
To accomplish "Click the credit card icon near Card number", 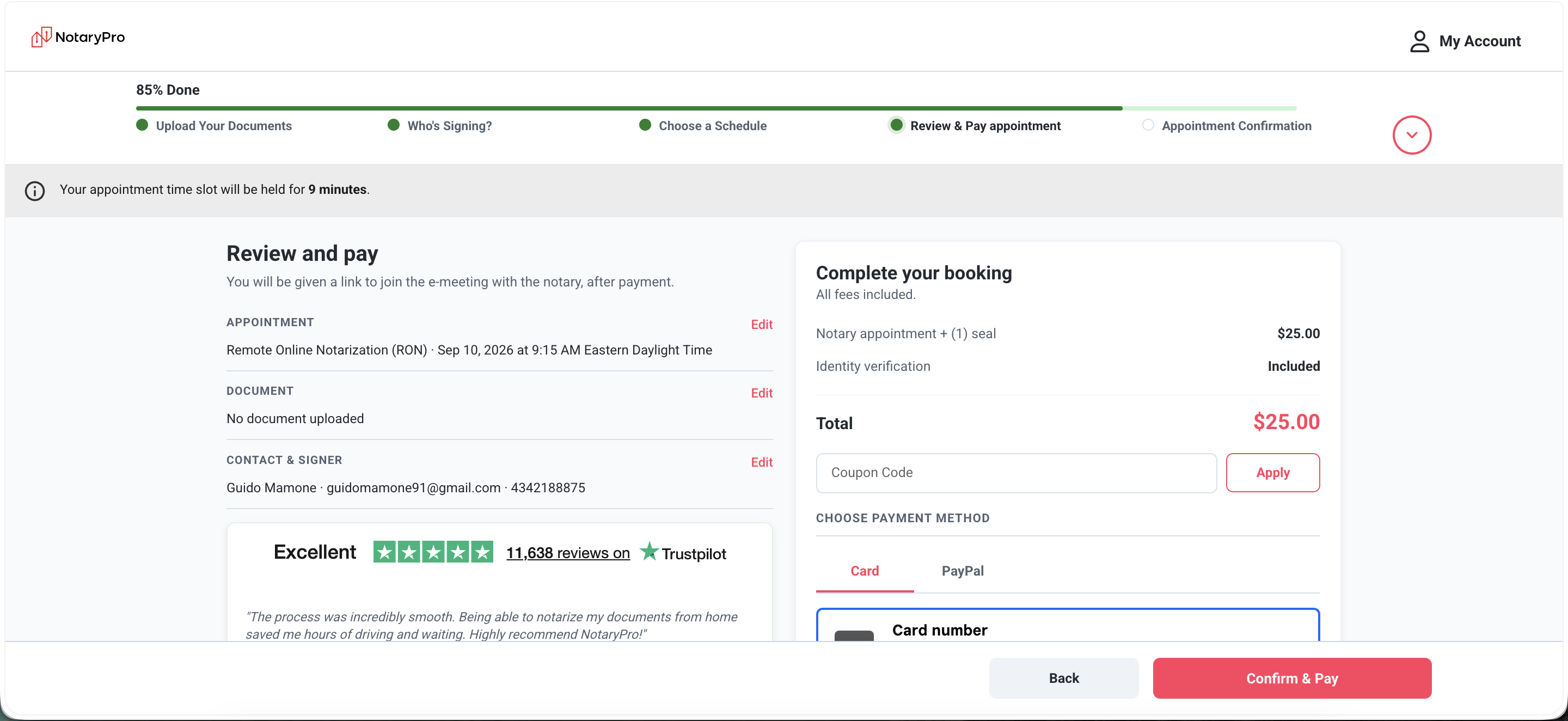I will [853, 635].
